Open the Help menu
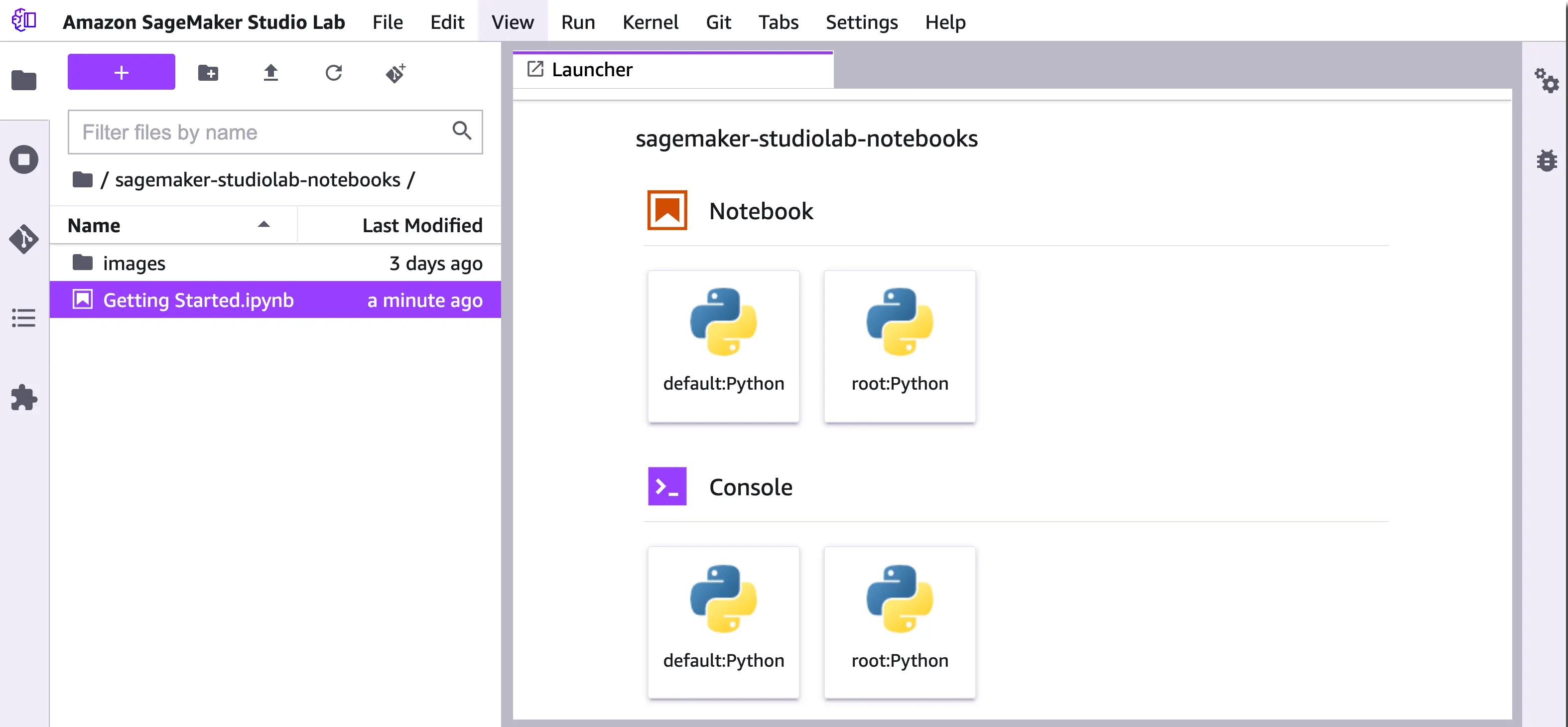1568x727 pixels. [945, 22]
